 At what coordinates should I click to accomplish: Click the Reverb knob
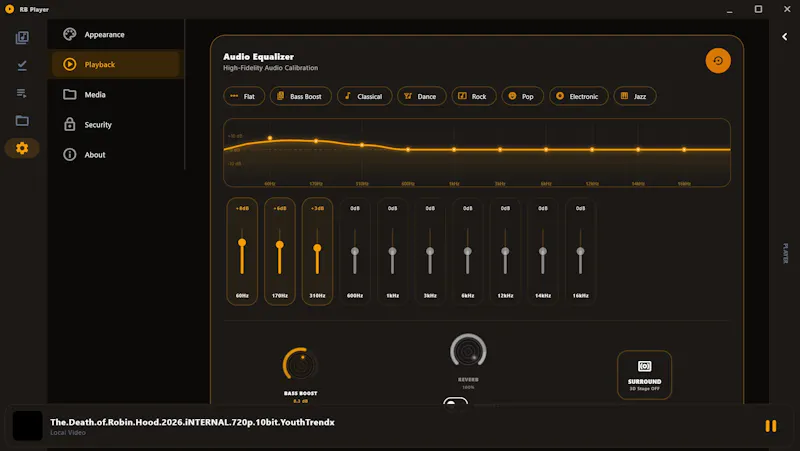468,350
